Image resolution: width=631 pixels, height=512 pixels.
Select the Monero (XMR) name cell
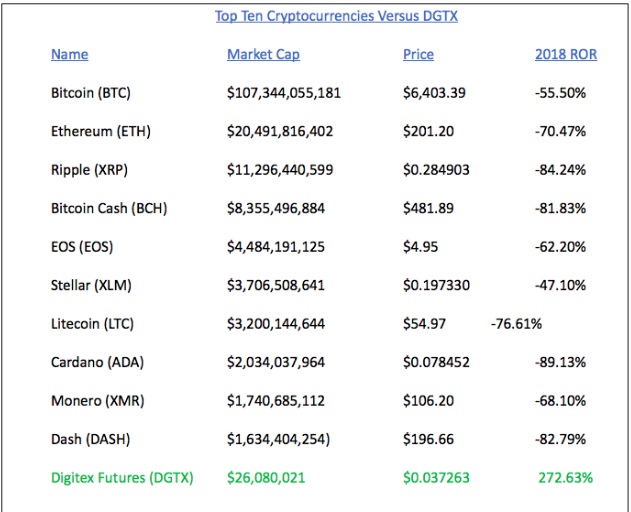point(97,401)
